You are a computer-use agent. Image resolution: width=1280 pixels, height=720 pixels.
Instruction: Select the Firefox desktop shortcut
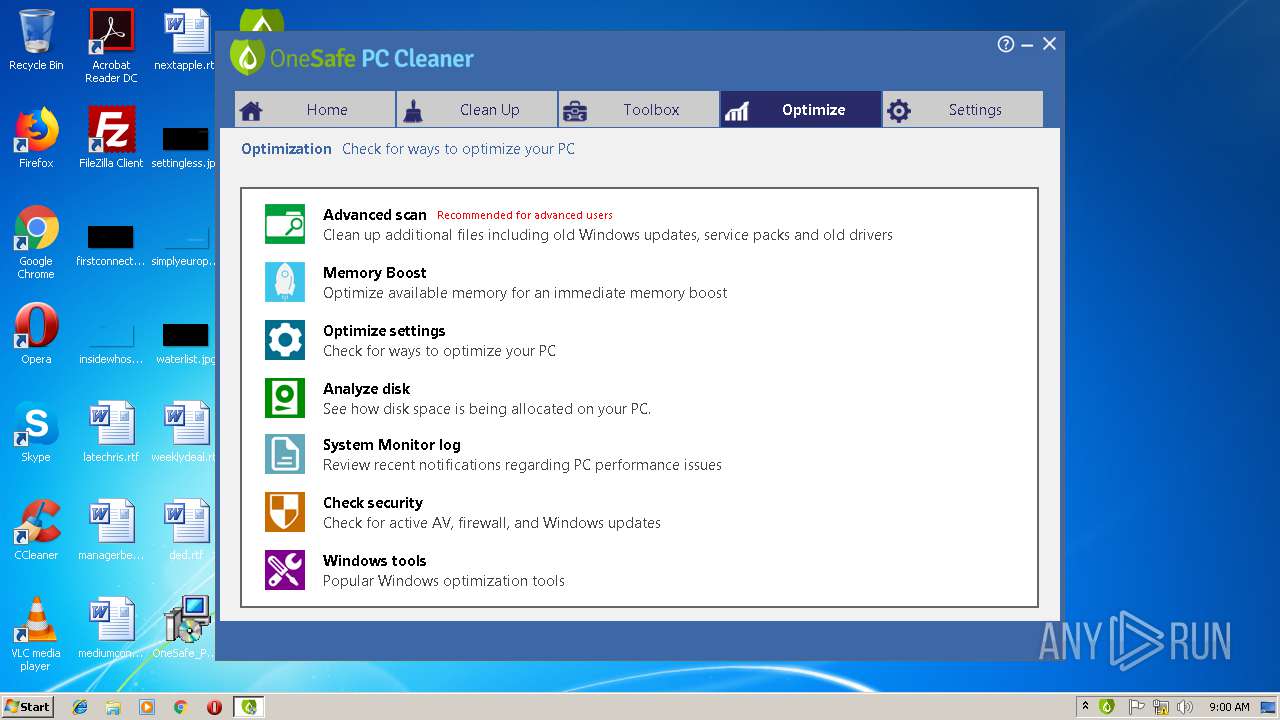click(x=36, y=138)
